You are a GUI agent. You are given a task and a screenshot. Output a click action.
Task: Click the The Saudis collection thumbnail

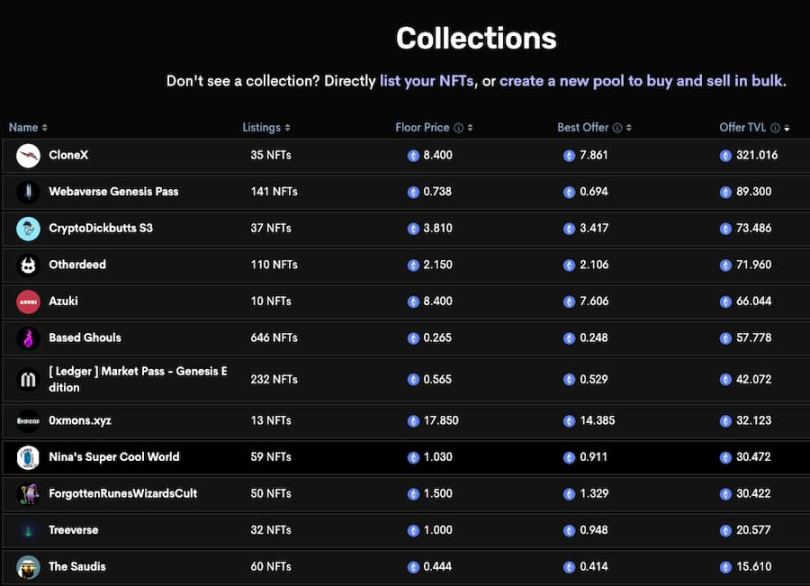coord(28,567)
